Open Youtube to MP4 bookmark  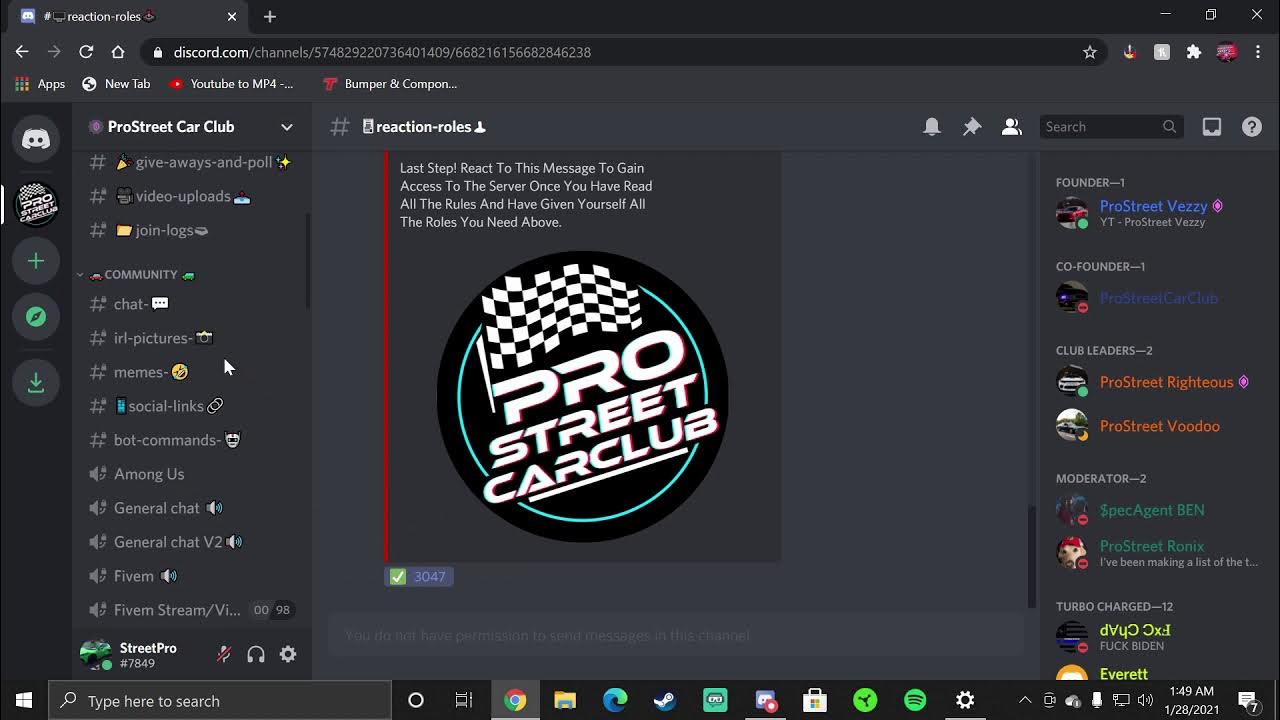pos(232,84)
